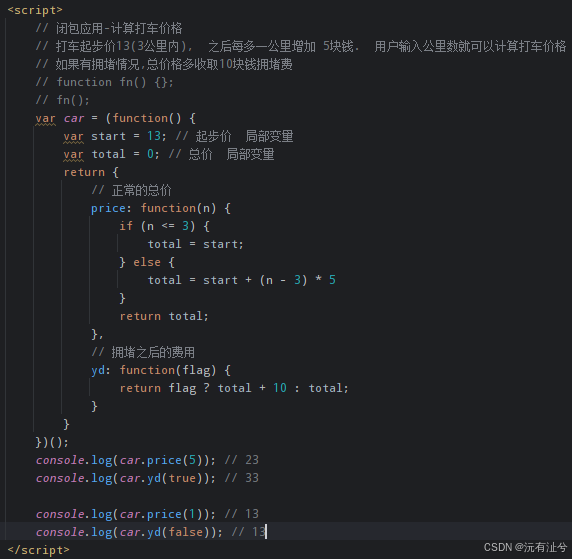Screen dimensions: 572x559
Task: Click the opening <script> tag
Action: [35, 10]
